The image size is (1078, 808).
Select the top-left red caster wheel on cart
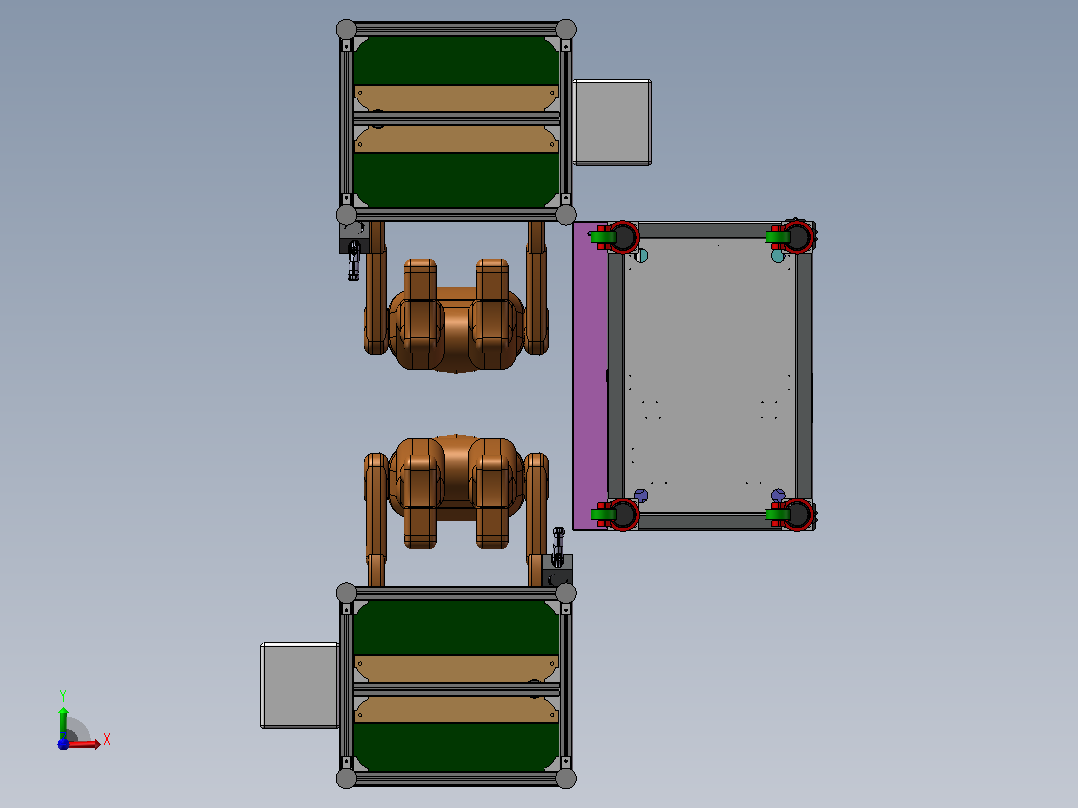[x=621, y=237]
